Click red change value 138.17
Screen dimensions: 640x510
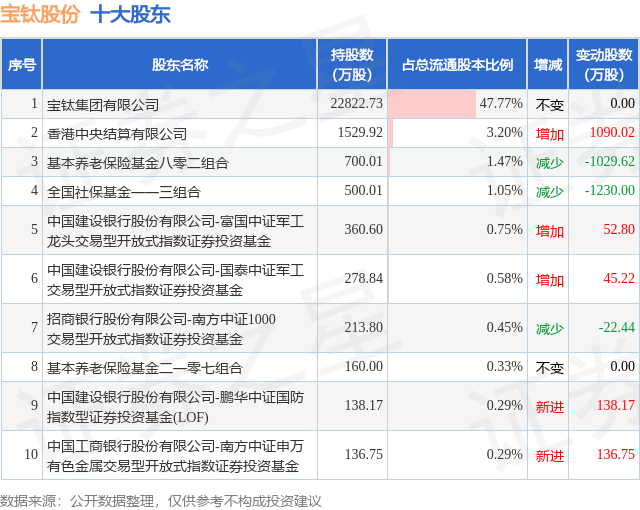coord(616,405)
